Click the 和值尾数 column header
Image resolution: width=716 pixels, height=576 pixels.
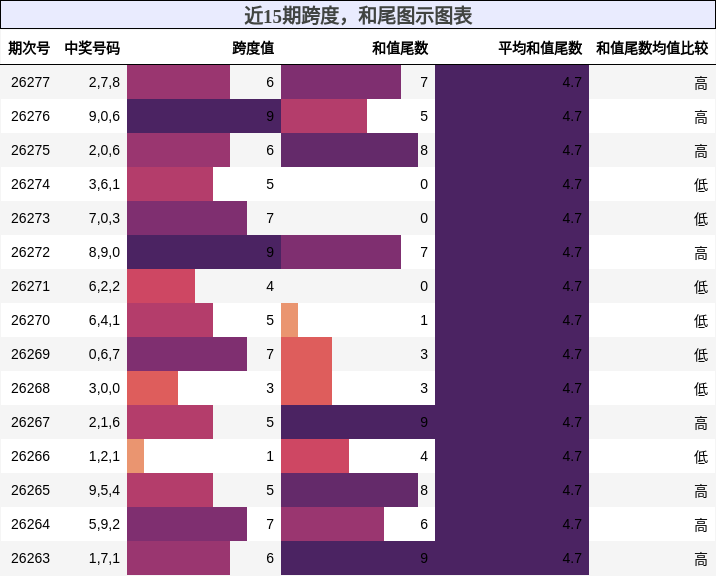pyautogui.click(x=400, y=48)
